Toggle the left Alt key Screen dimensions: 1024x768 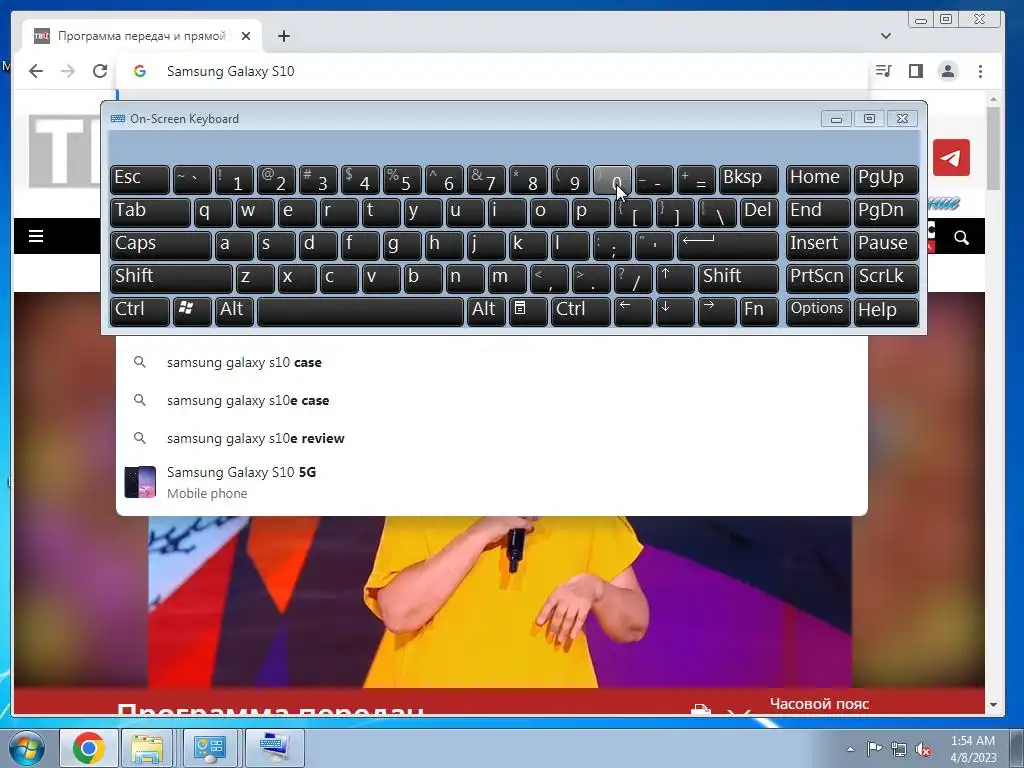[234, 311]
